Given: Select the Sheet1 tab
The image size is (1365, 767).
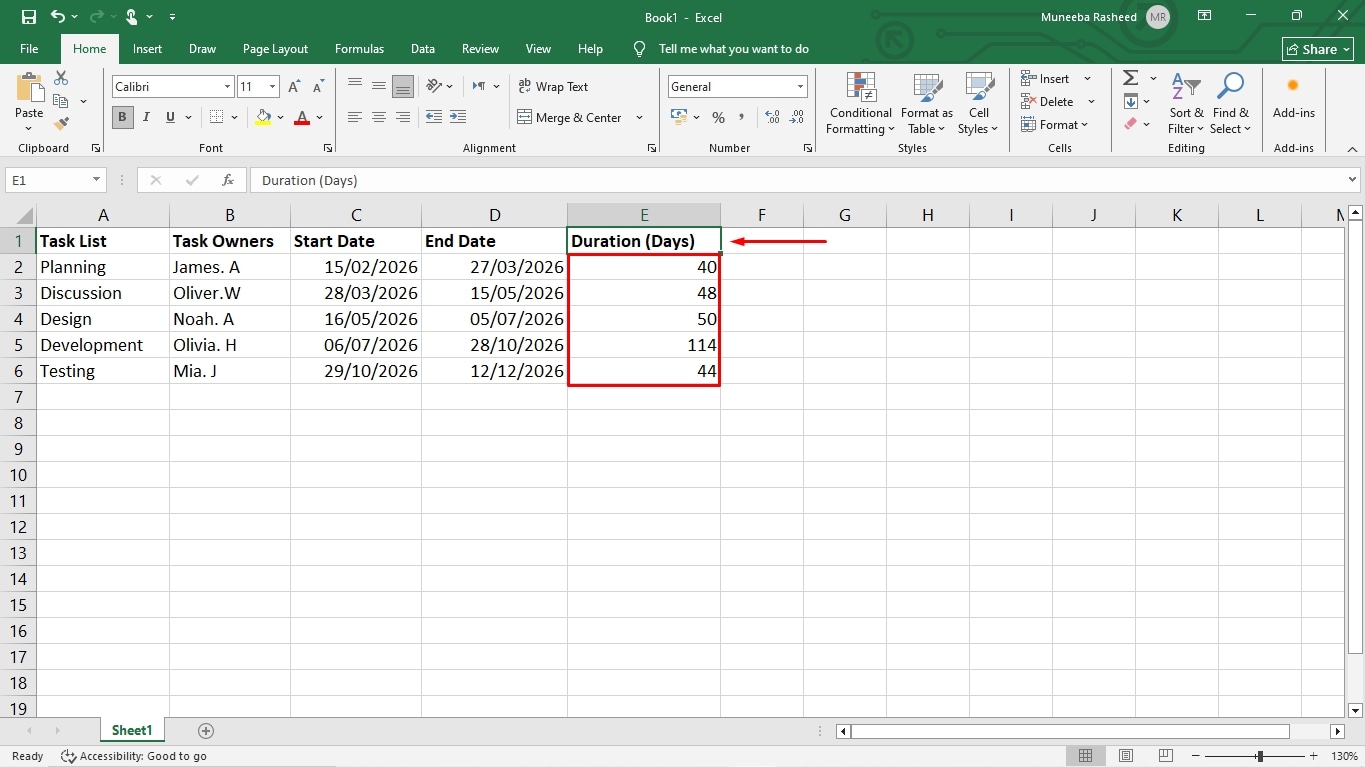Looking at the screenshot, I should point(132,731).
